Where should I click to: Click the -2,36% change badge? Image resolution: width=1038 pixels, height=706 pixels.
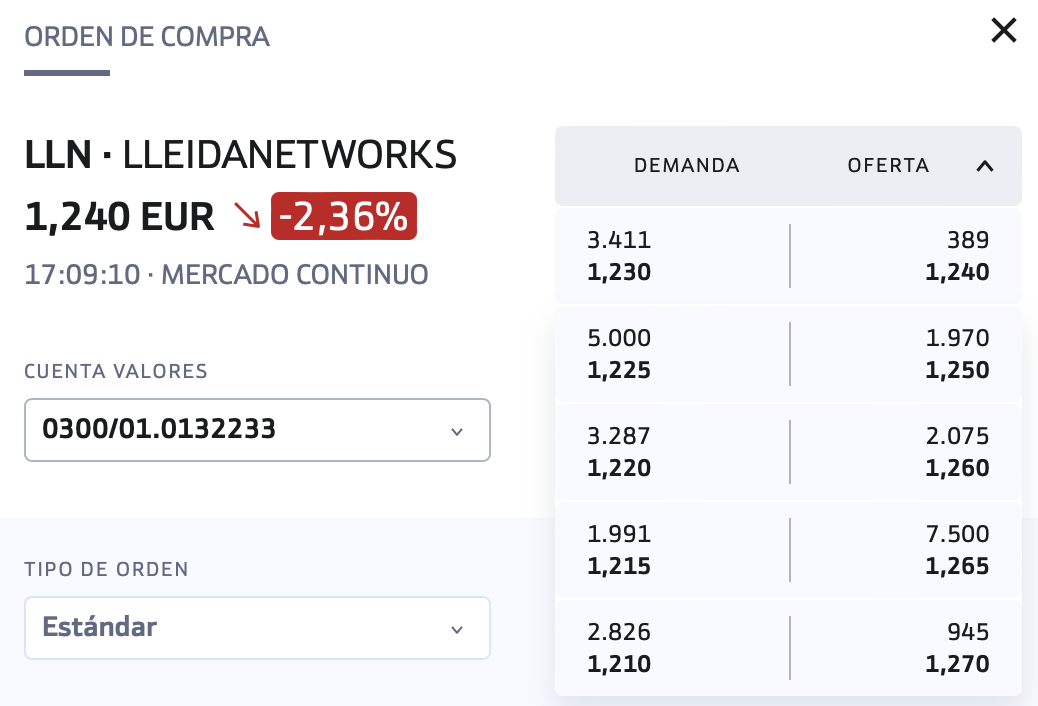[343, 216]
